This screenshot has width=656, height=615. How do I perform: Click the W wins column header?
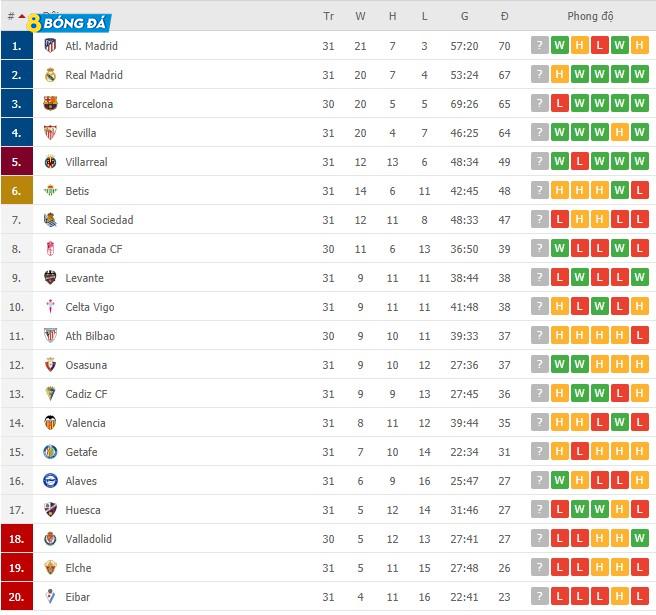360,16
